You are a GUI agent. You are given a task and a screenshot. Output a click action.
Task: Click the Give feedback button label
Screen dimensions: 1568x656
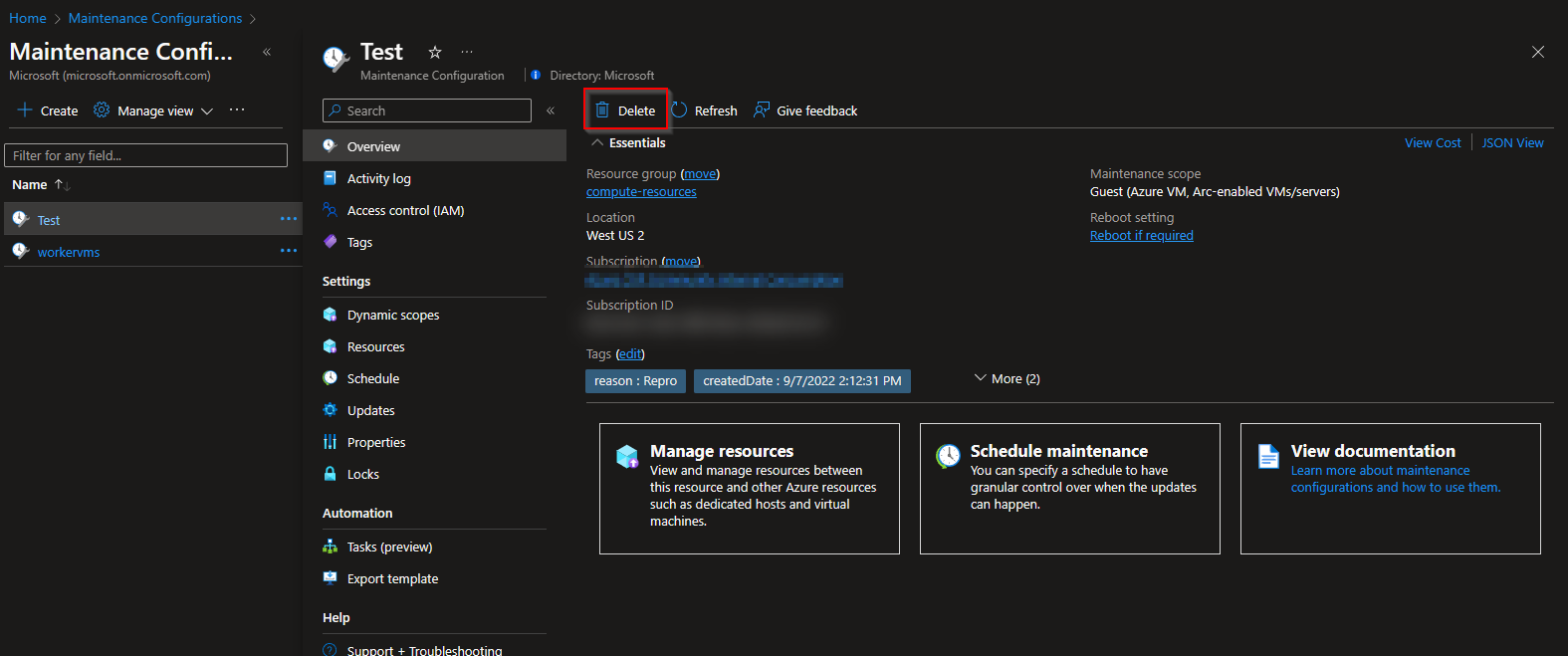click(x=816, y=110)
